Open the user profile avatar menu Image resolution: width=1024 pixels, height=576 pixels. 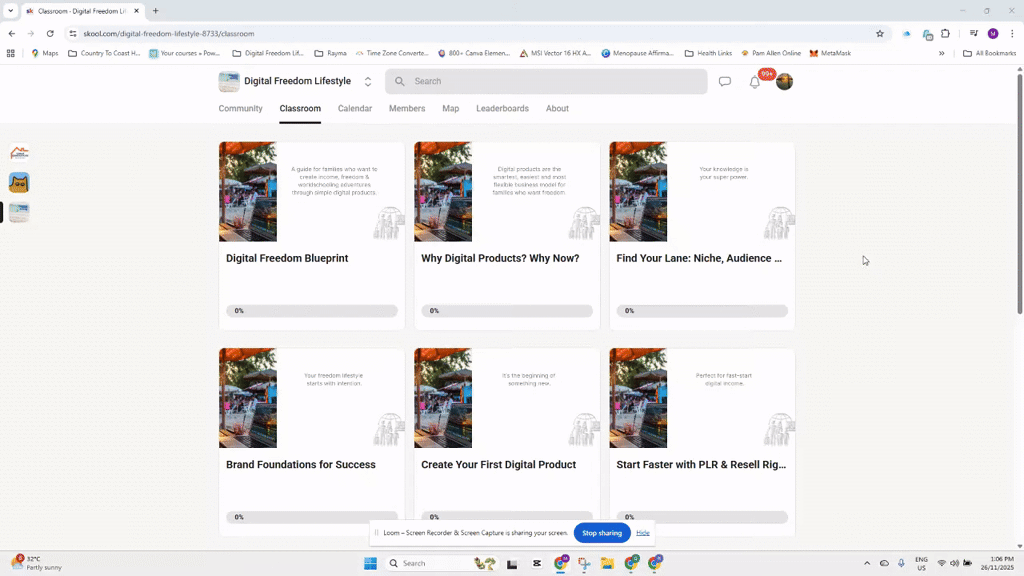point(785,82)
